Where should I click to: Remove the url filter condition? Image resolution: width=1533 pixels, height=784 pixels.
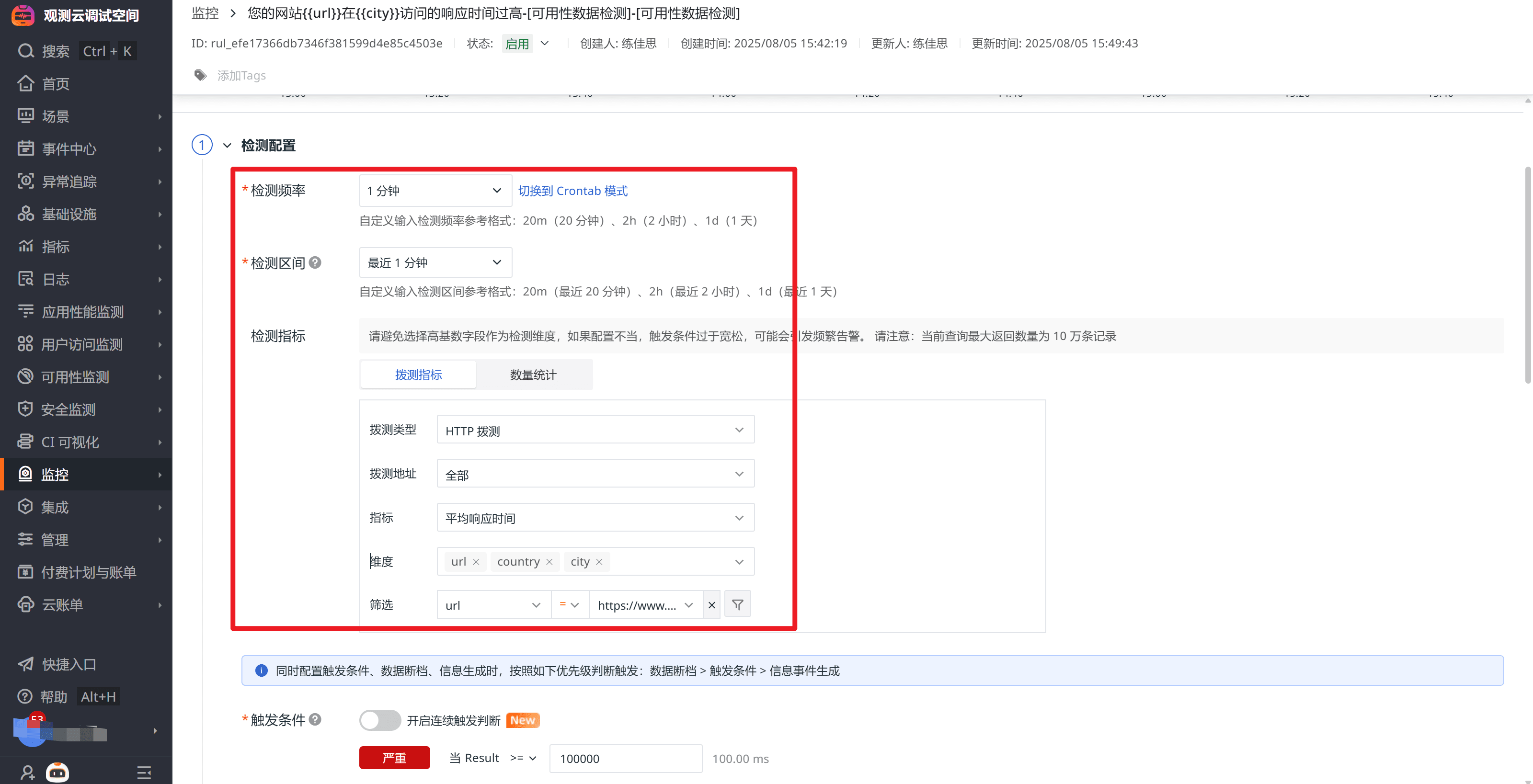[712, 604]
